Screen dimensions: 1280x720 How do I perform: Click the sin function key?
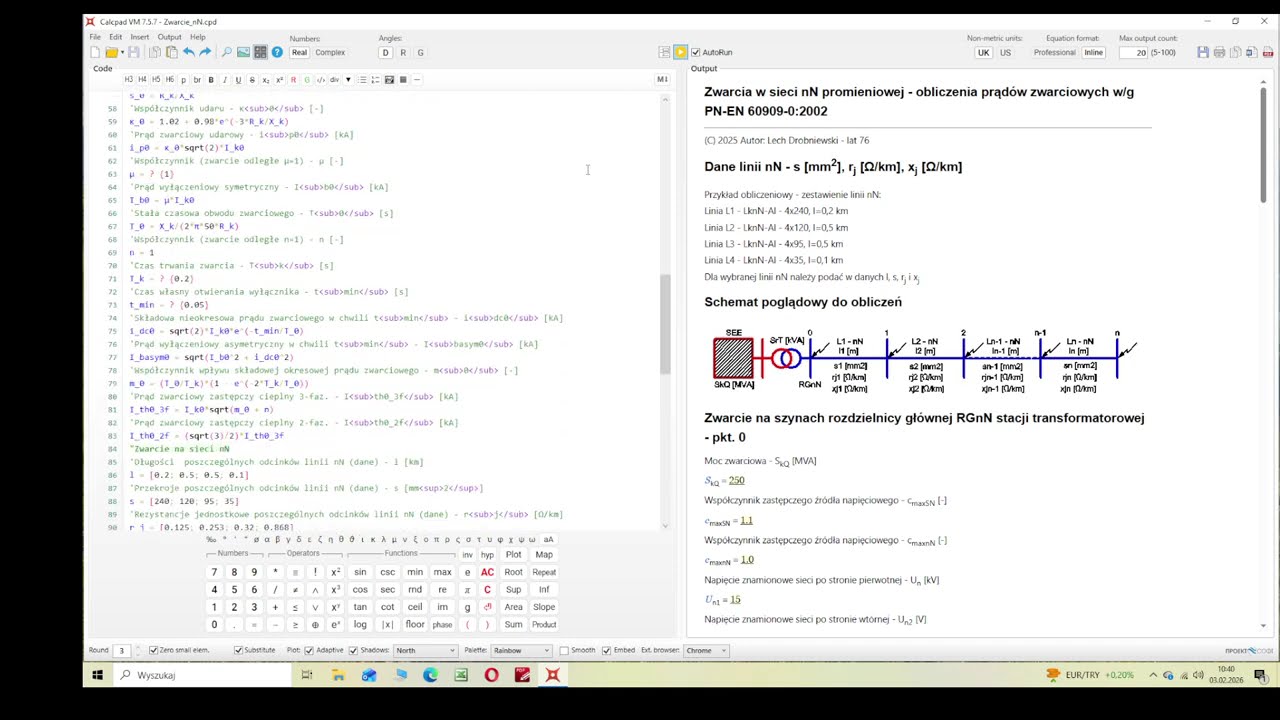click(x=360, y=572)
